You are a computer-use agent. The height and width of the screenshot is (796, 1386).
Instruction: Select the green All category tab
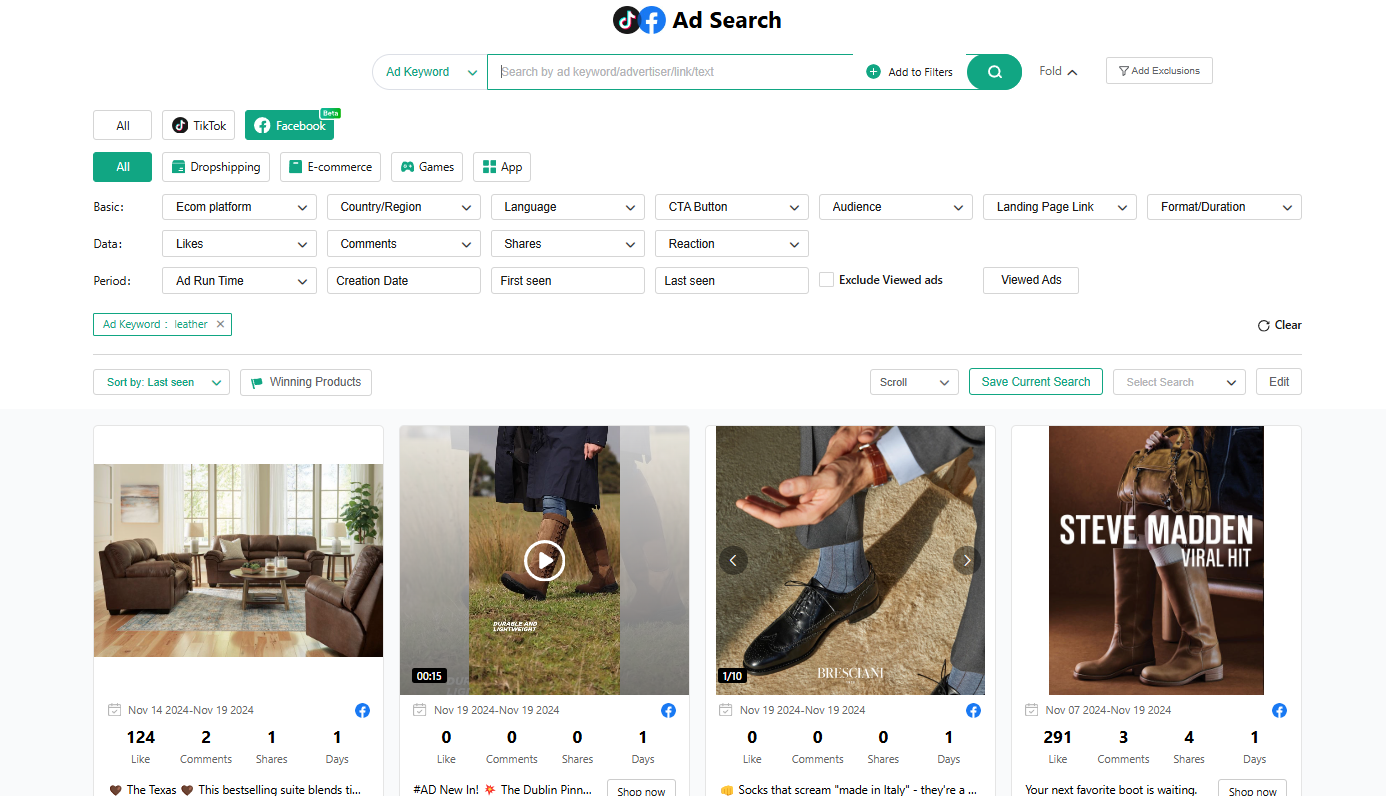[x=122, y=167]
